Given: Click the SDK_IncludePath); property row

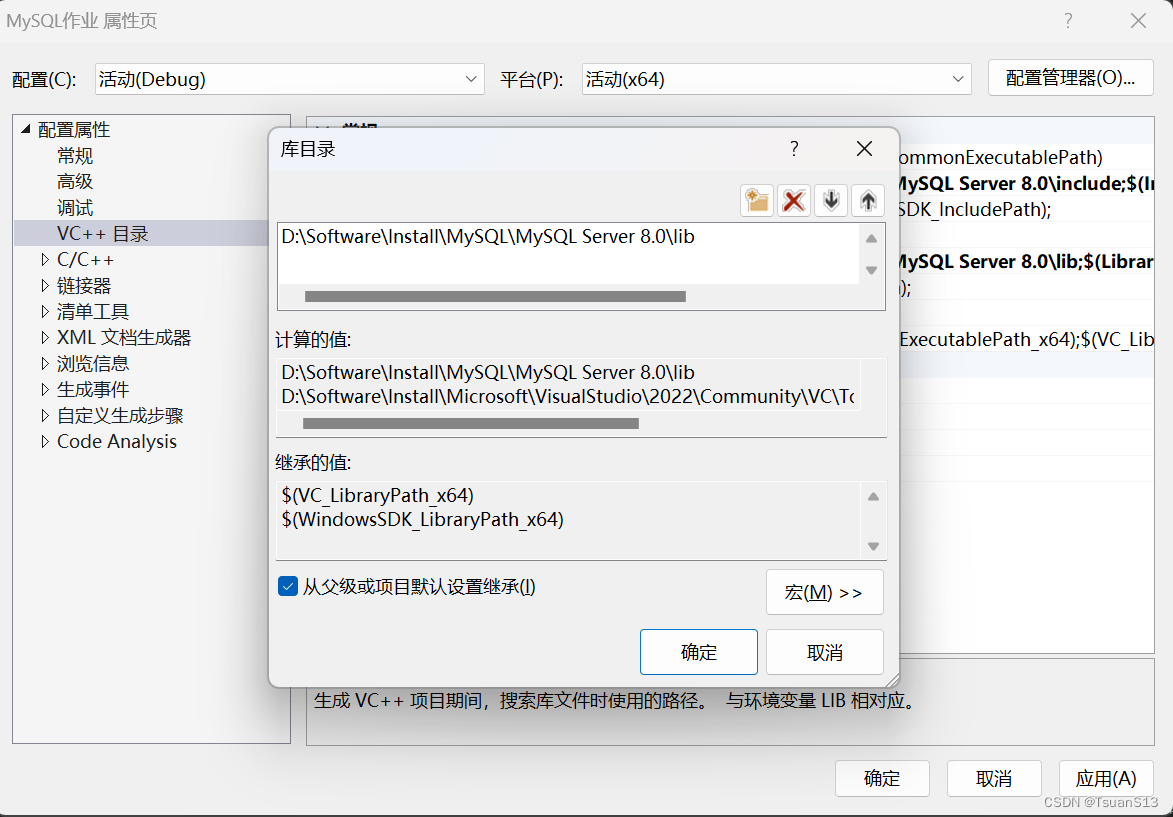Looking at the screenshot, I should pyautogui.click(x=1026, y=209).
